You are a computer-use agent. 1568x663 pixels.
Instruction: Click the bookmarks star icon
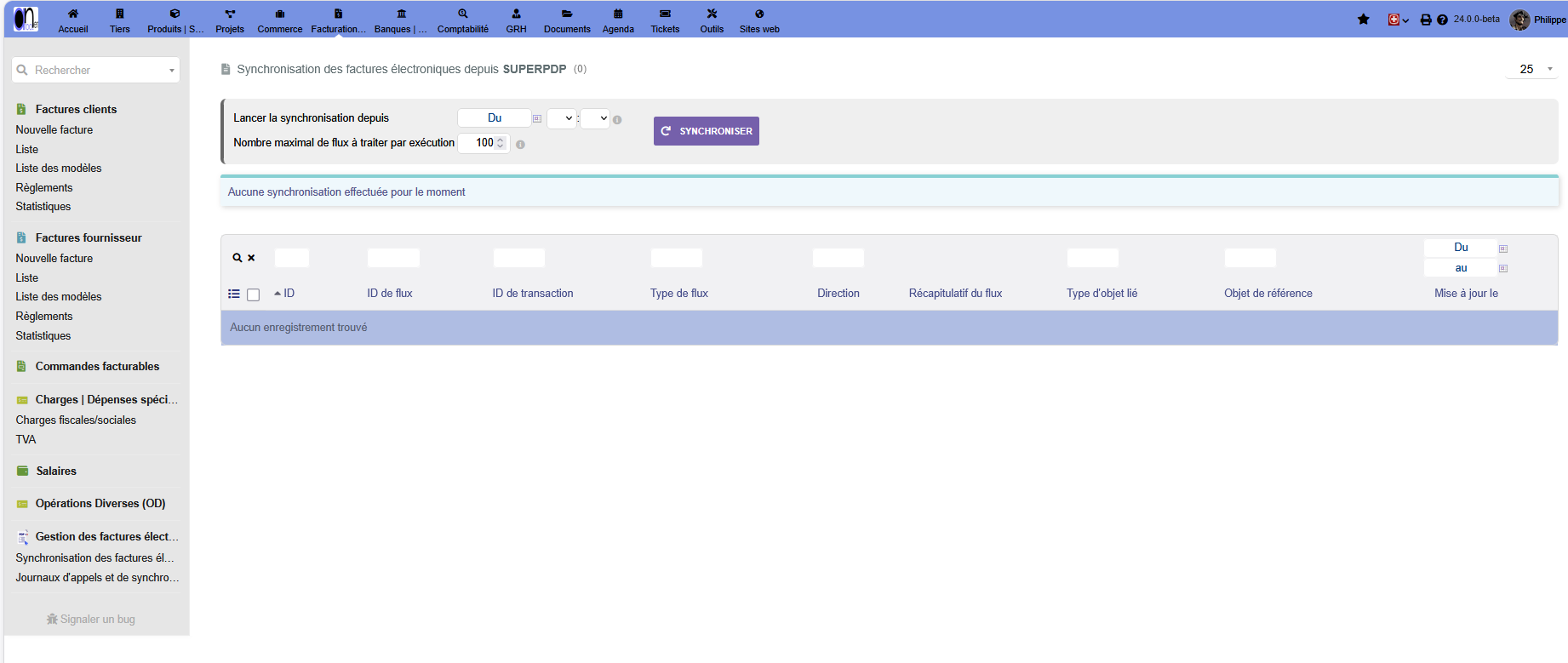click(x=1364, y=20)
